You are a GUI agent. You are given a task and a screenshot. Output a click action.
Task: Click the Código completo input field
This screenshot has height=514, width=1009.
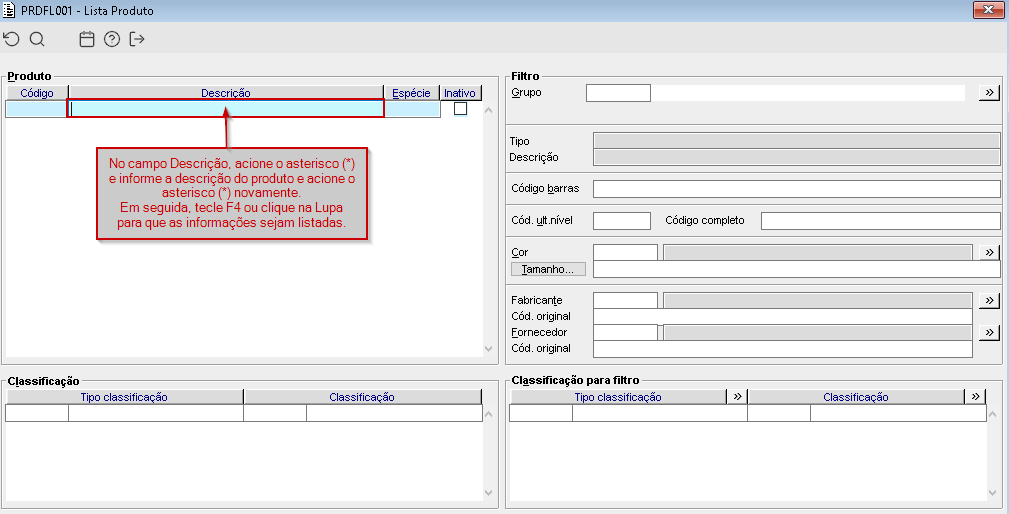881,221
